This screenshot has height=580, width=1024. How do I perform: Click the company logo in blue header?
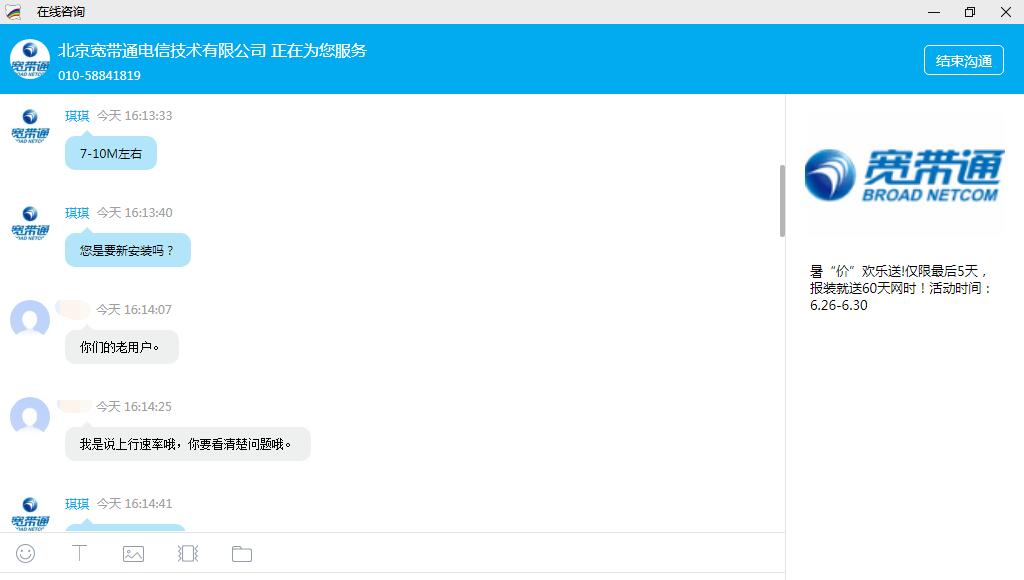point(30,60)
